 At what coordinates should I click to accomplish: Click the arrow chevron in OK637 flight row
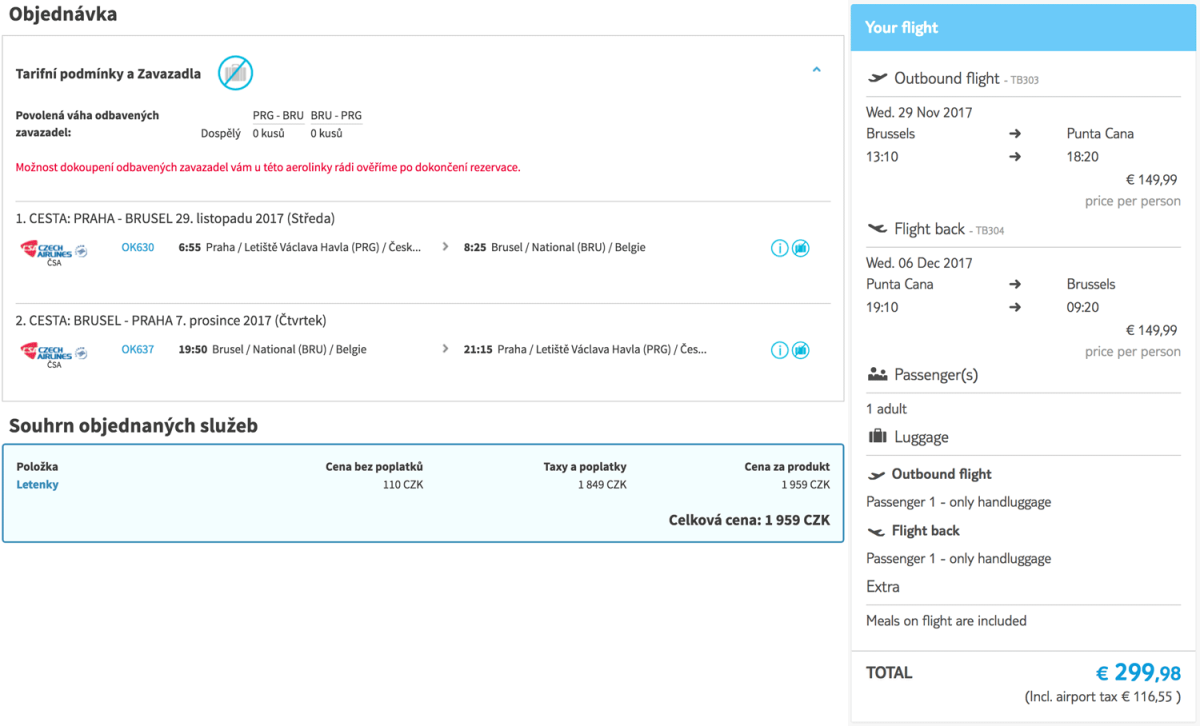446,349
